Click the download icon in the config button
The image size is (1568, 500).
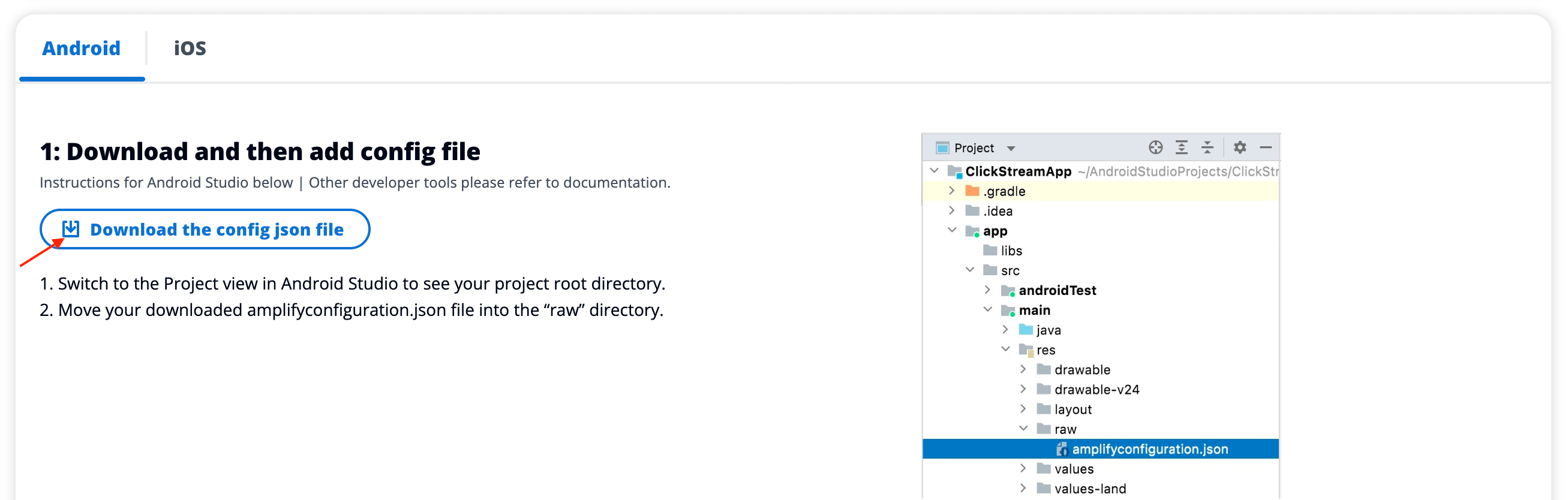coord(71,228)
